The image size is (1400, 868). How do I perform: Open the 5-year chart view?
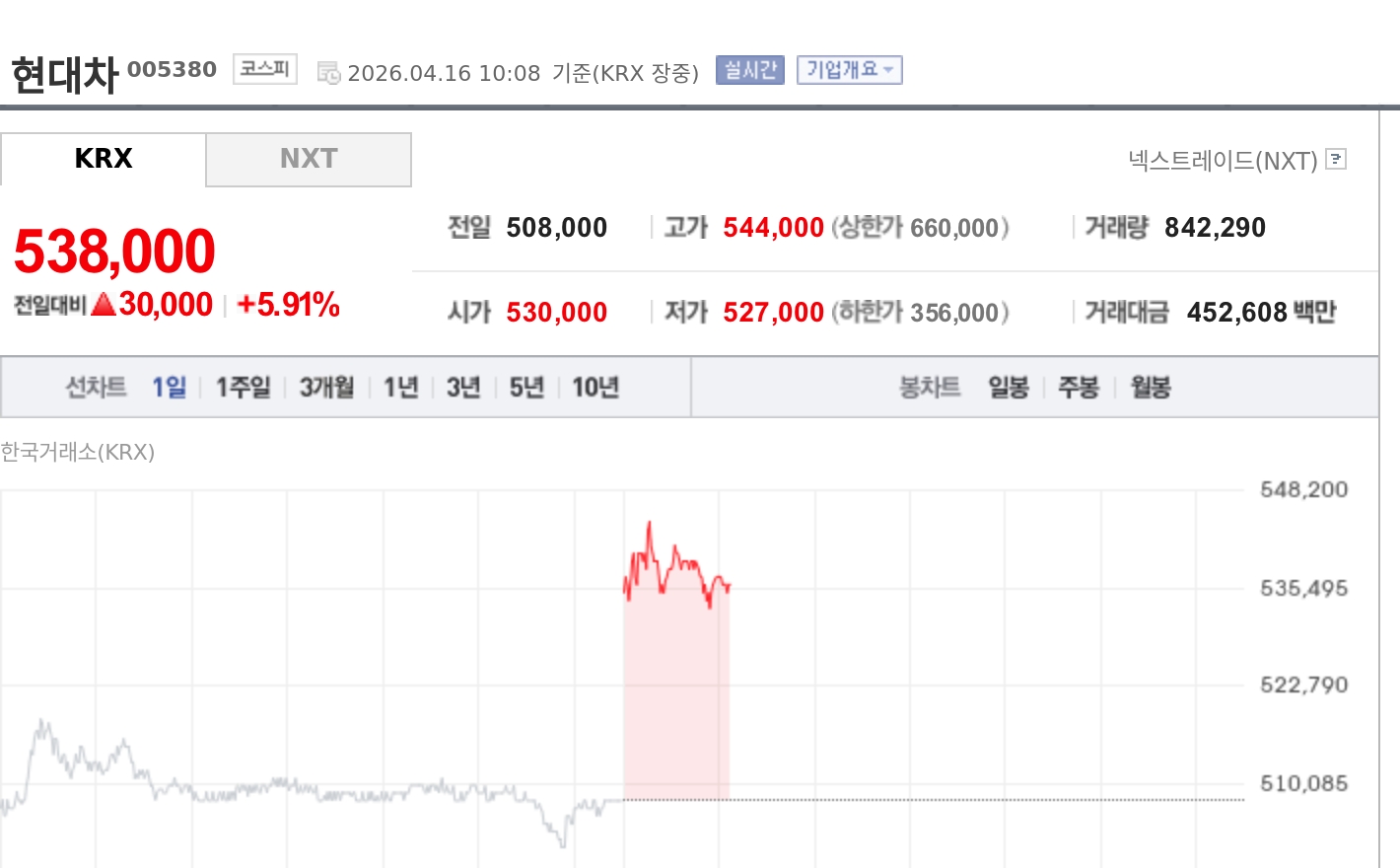pyautogui.click(x=525, y=388)
